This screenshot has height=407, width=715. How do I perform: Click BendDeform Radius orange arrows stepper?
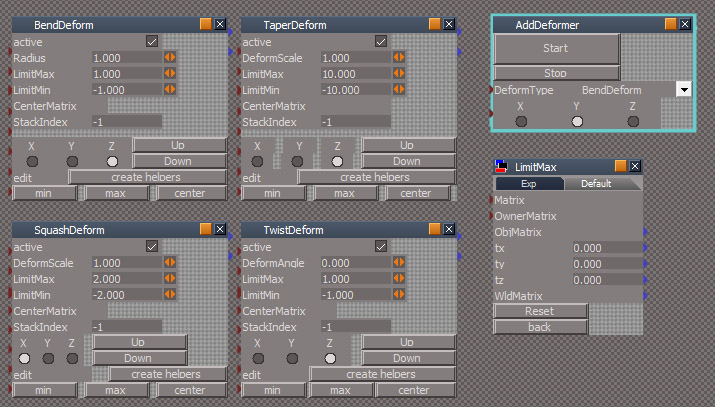point(170,57)
